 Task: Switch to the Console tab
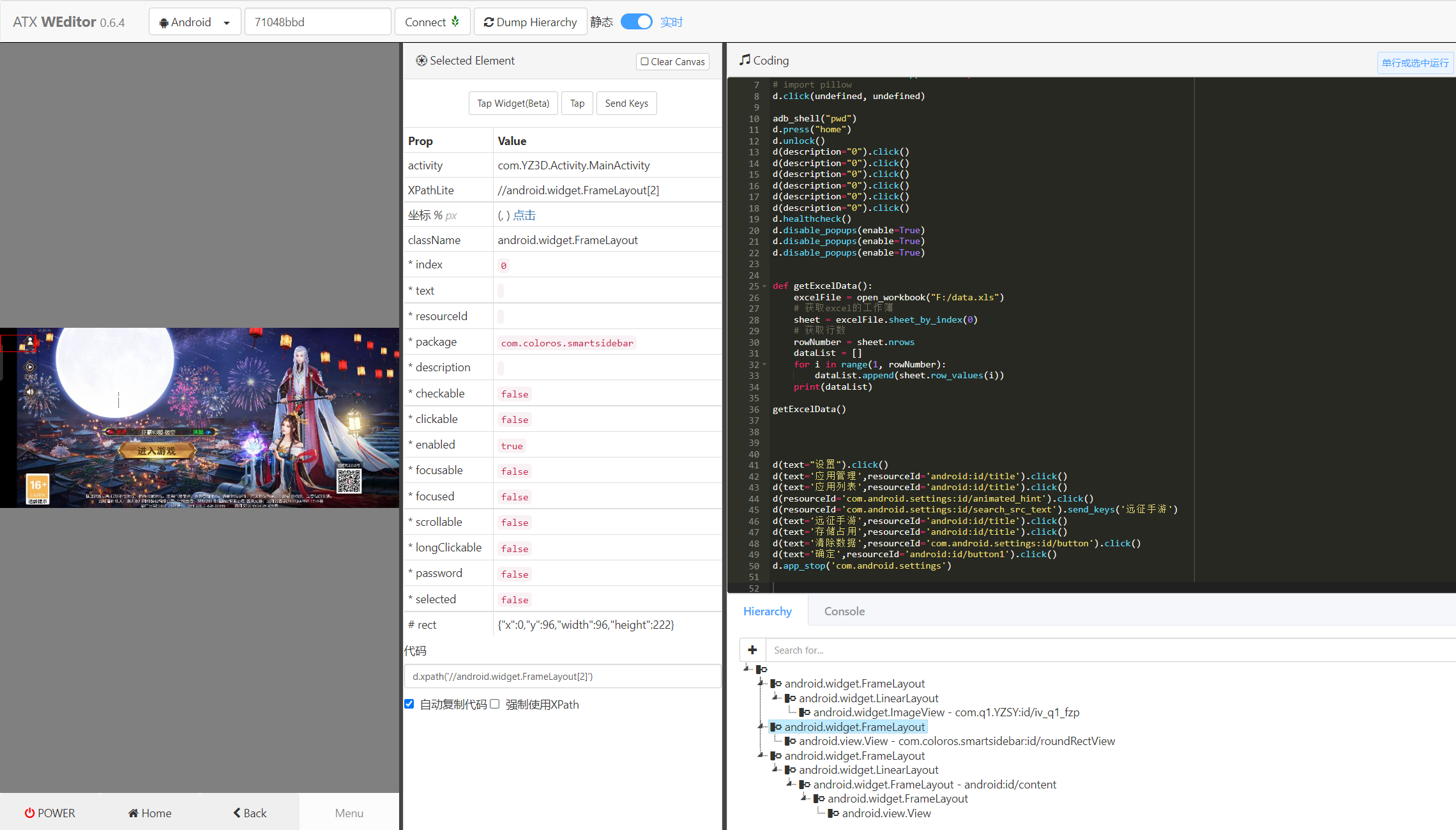point(844,611)
